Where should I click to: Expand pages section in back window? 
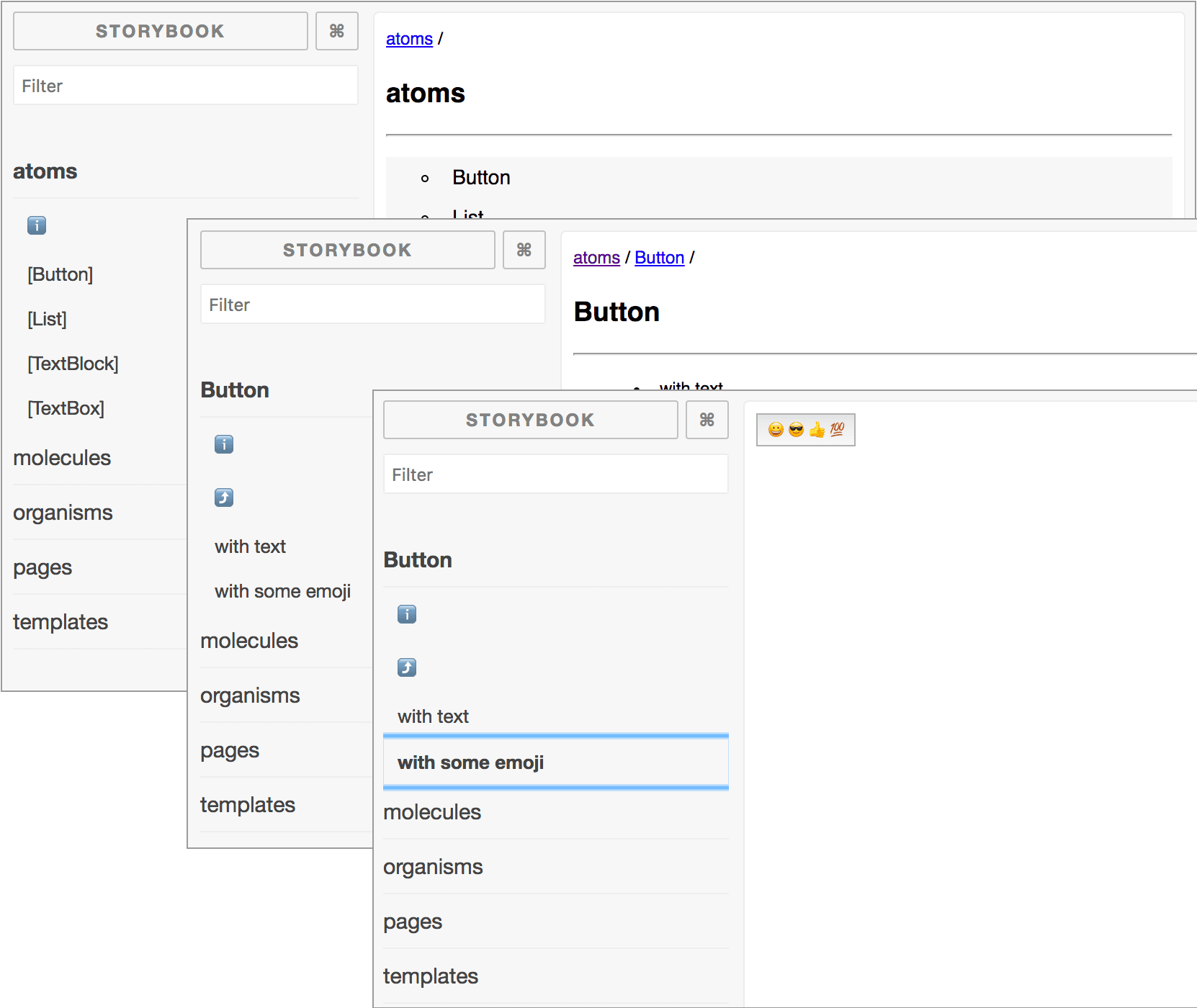(42, 567)
